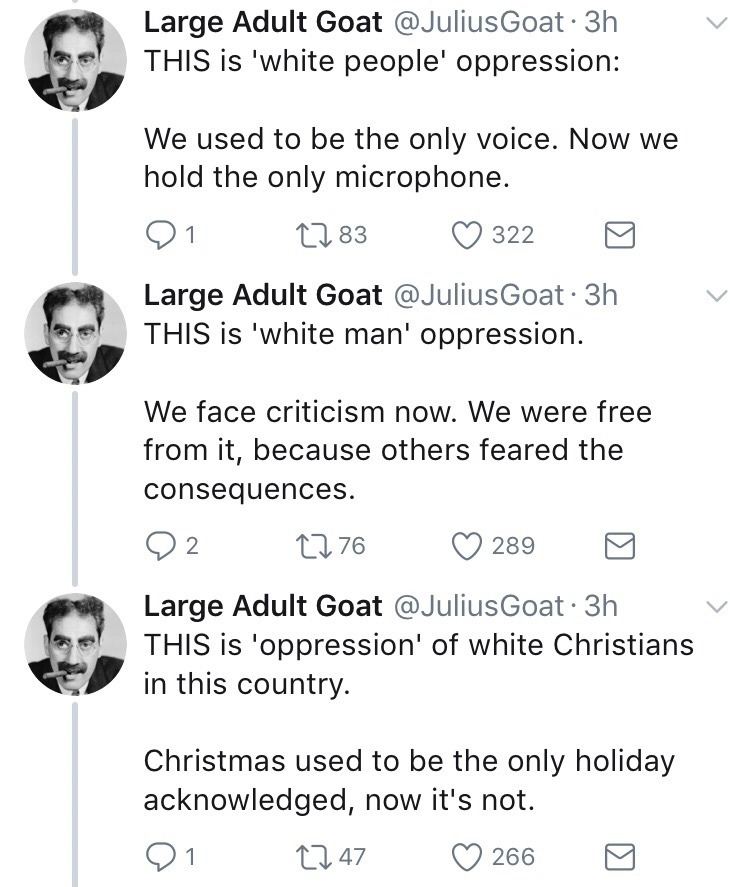Retweet the tweet with 76 retweets
730x887 pixels.
pyautogui.click(x=310, y=546)
